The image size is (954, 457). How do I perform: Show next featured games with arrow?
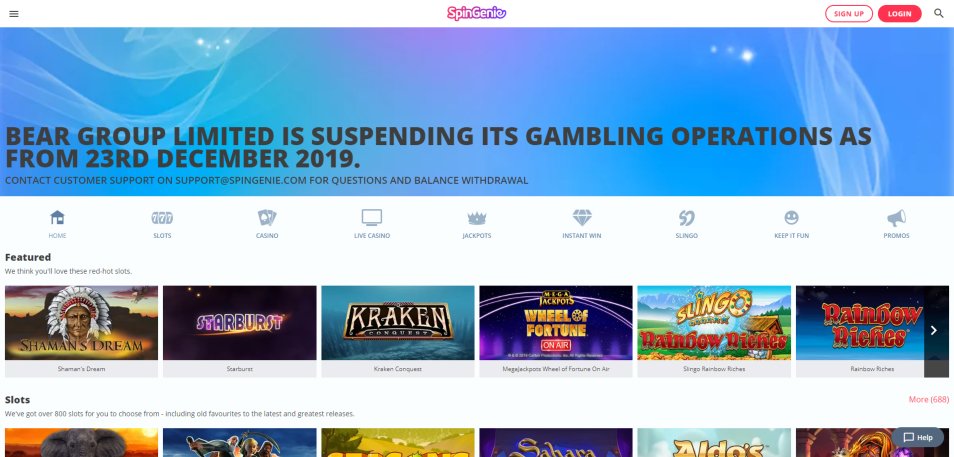click(936, 330)
